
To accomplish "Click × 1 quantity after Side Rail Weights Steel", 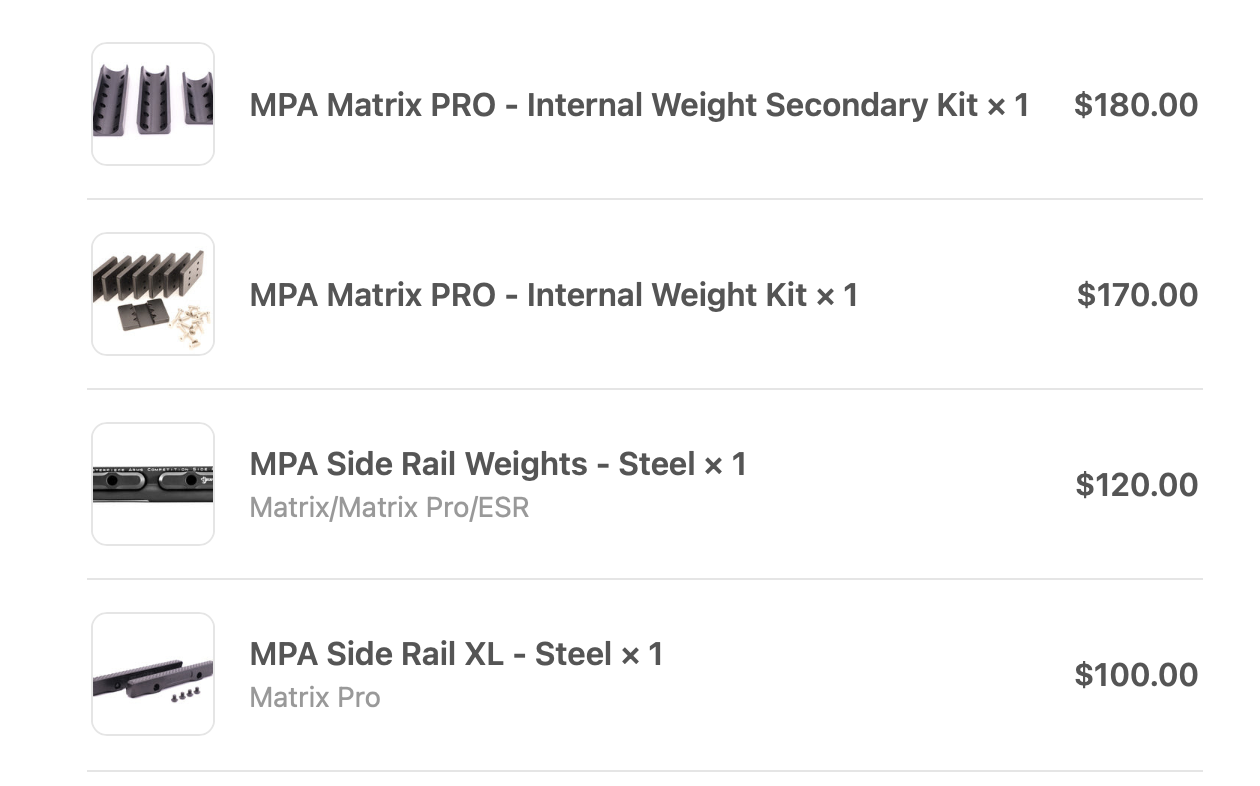I will coord(725,464).
